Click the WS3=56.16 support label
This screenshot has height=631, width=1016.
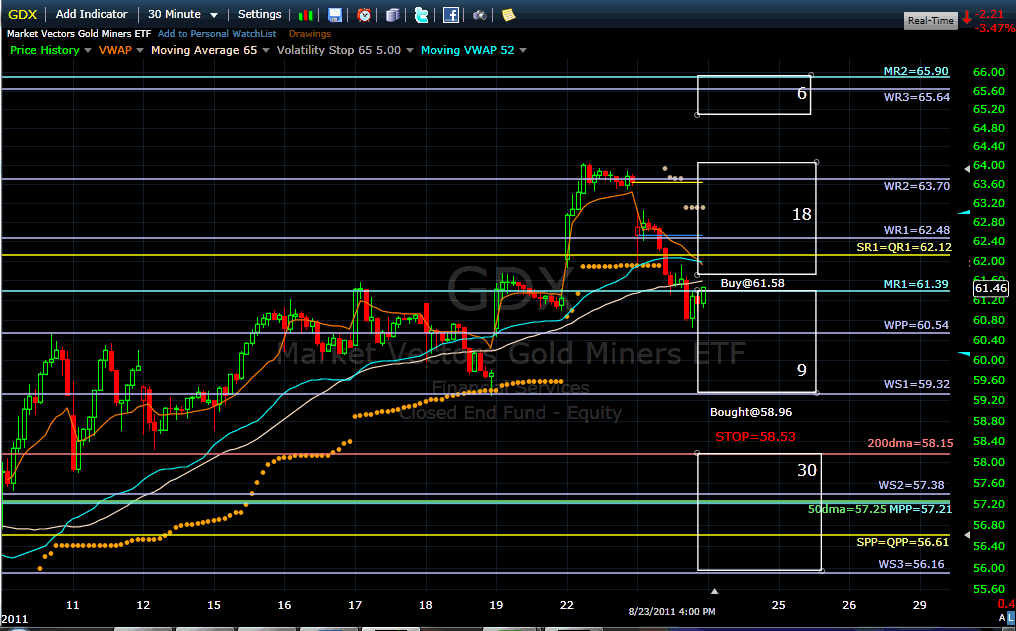[911, 564]
